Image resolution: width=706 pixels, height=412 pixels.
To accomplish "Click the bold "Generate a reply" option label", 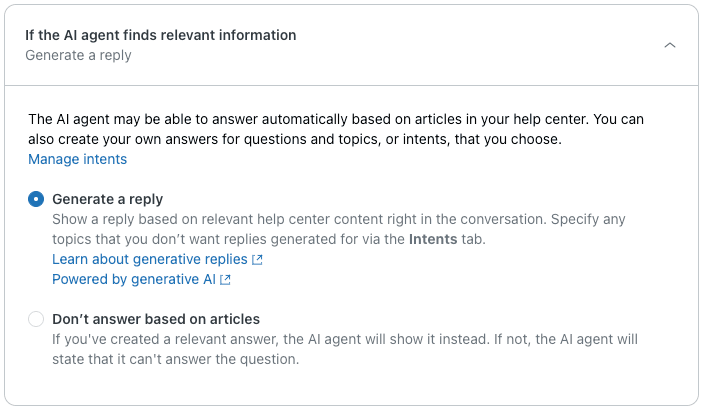I will pyautogui.click(x=107, y=199).
